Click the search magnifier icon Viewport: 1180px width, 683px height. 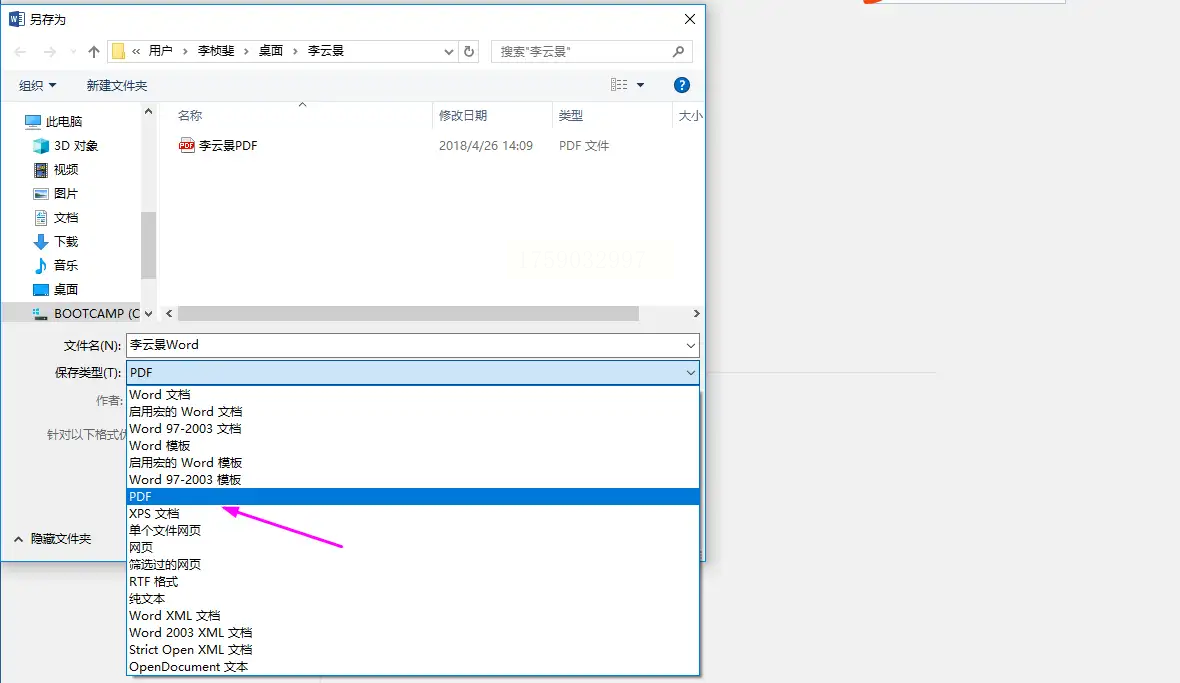(678, 51)
